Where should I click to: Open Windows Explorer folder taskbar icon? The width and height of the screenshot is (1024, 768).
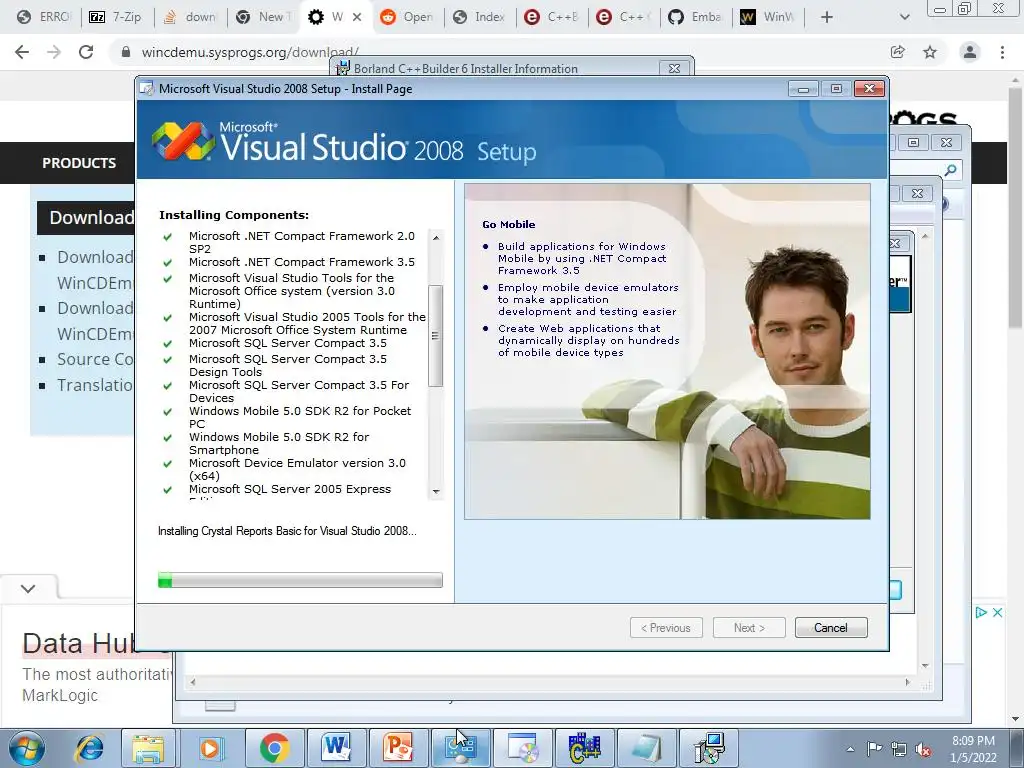point(148,748)
